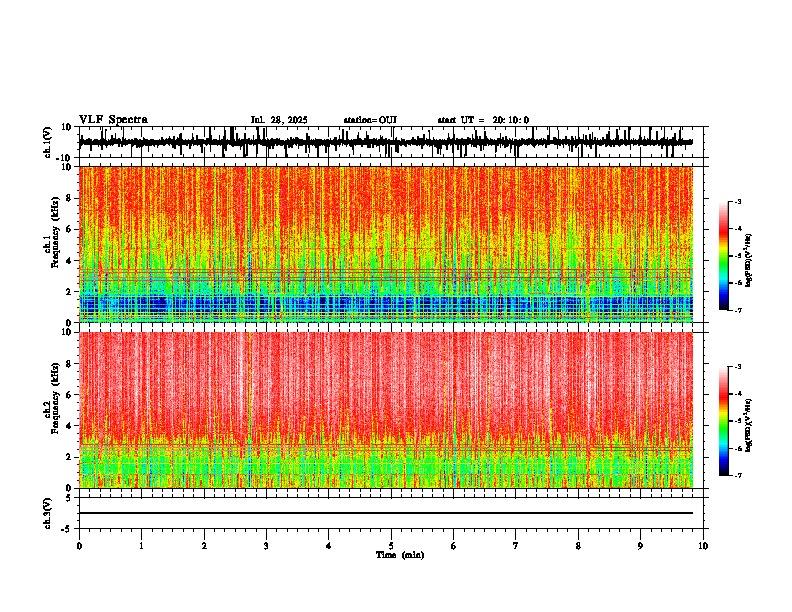The image size is (792, 612).
Task: Click the 'VLF Spectra' title text
Action: tap(113, 120)
